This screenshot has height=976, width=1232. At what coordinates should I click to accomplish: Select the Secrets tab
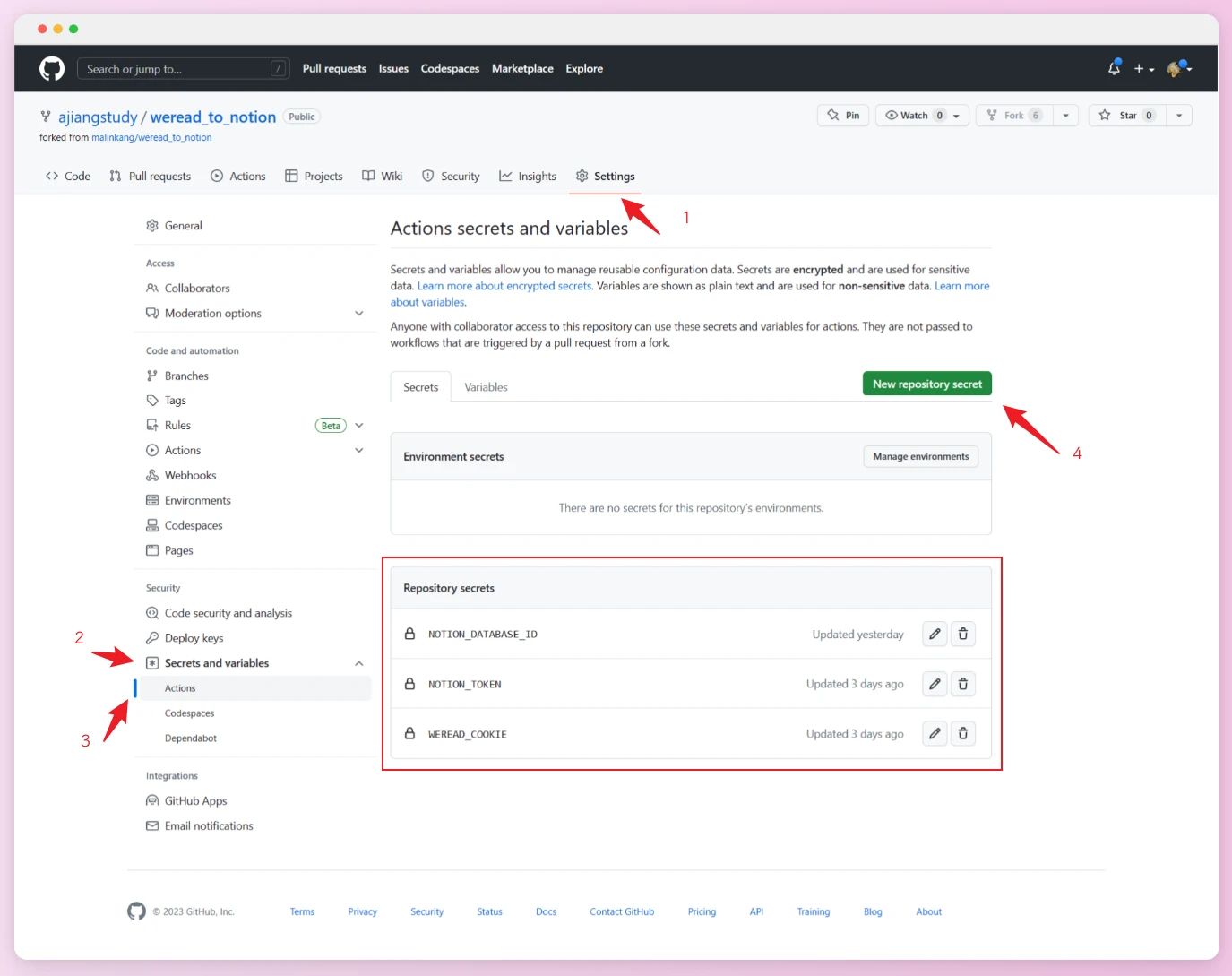[x=420, y=387]
